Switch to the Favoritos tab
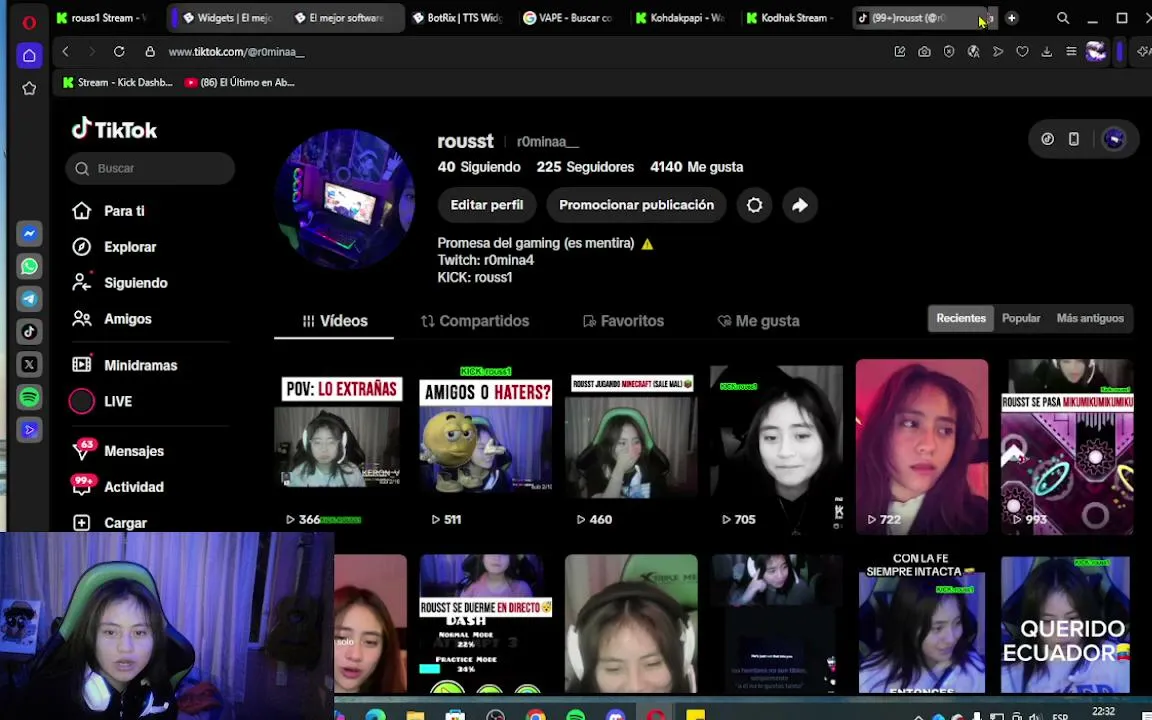1152x720 pixels. tap(623, 321)
